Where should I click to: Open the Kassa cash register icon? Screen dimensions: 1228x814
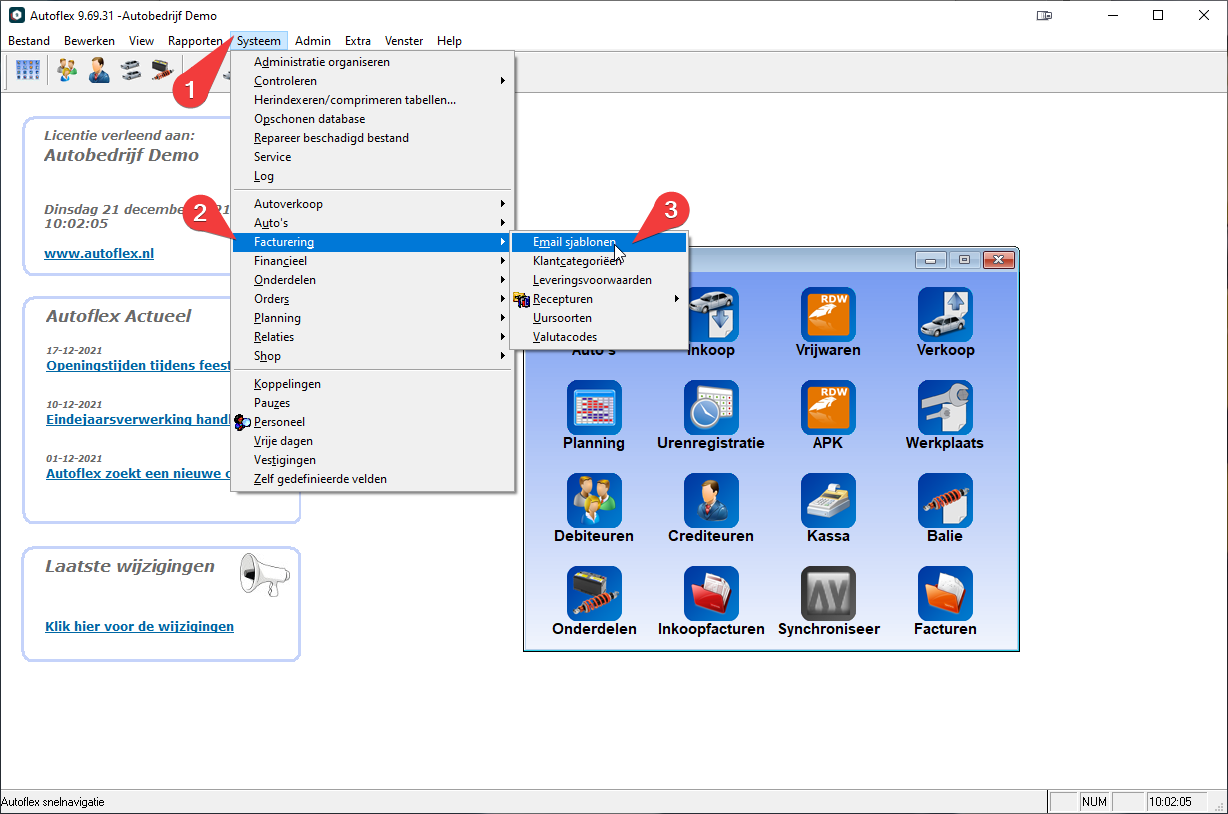pos(828,500)
